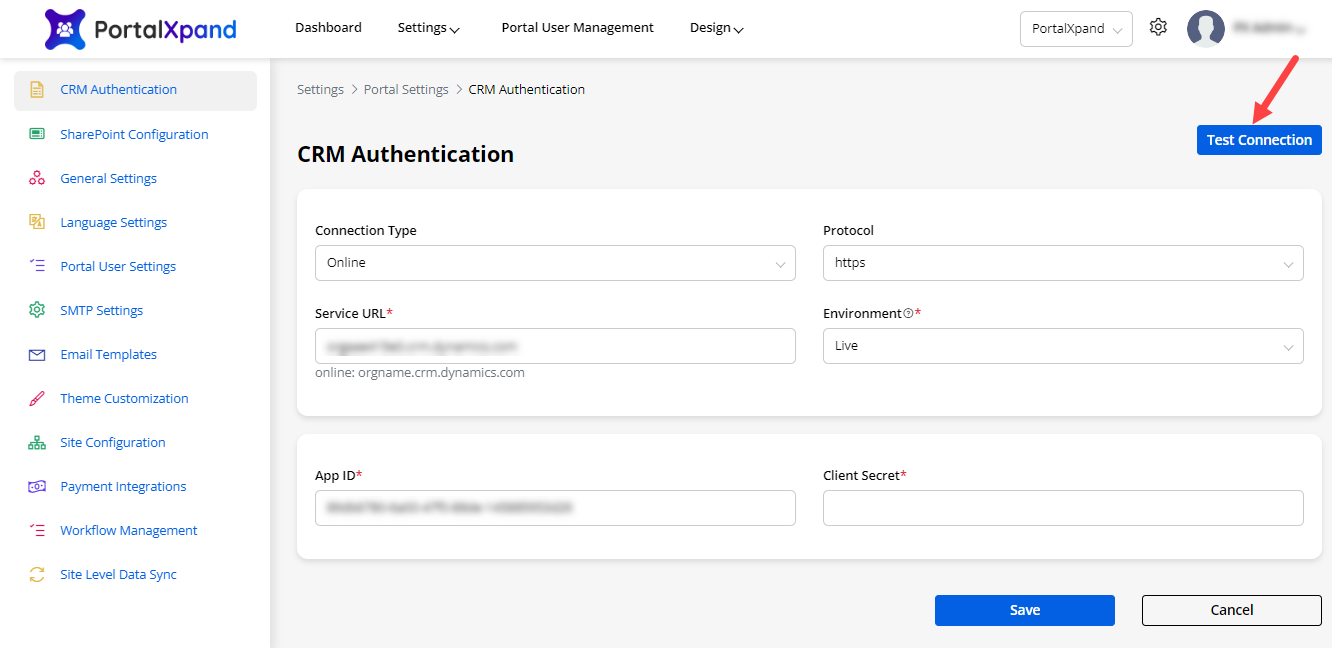The height and width of the screenshot is (648, 1332).
Task: Open the PortalXpand portal selector dropdown
Action: [x=1076, y=29]
